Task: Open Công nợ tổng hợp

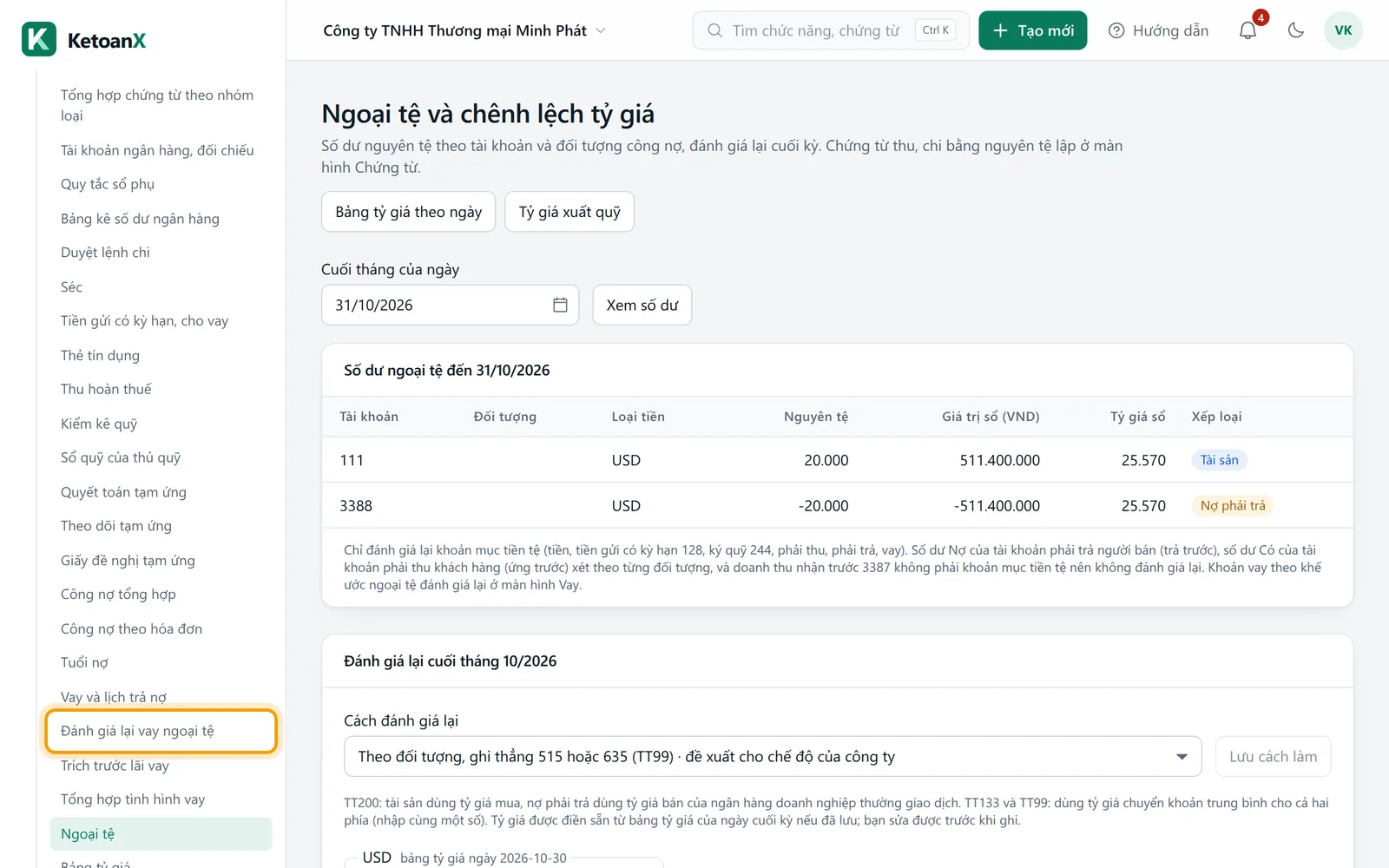Action: (161, 595)
